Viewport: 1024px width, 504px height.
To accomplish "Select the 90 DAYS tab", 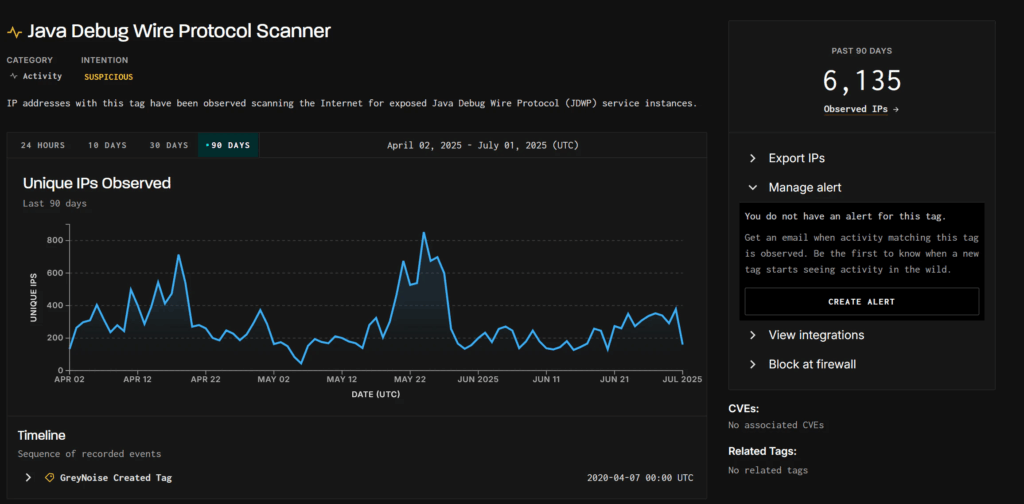I will click(229, 145).
